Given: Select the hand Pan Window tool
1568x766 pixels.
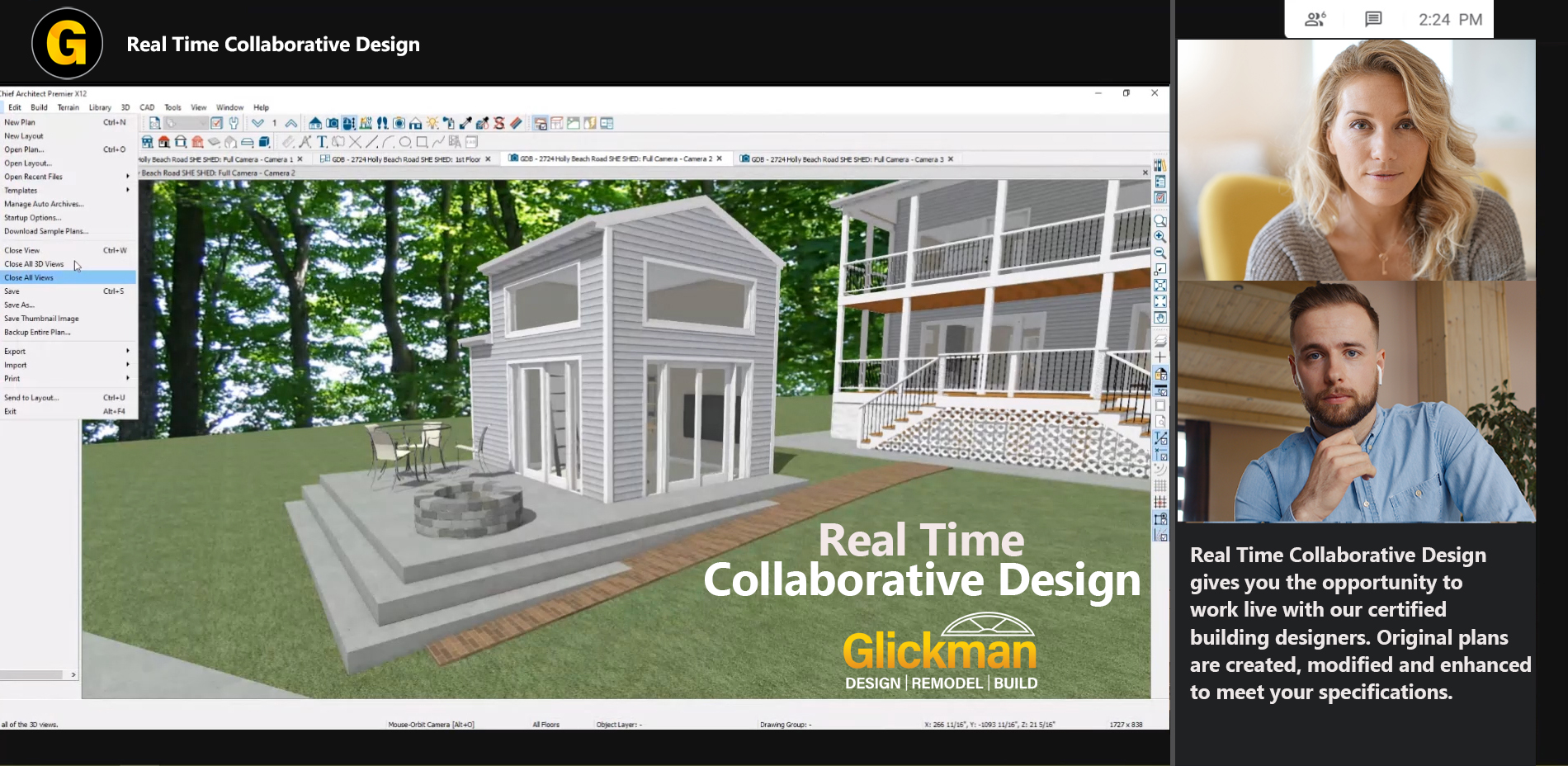Looking at the screenshot, I should coord(1159,318).
